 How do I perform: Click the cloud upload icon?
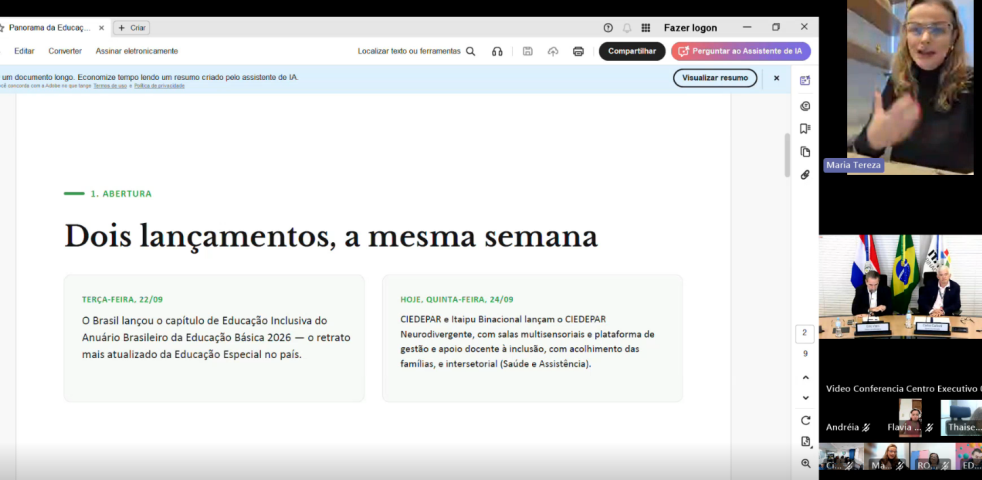[552, 51]
